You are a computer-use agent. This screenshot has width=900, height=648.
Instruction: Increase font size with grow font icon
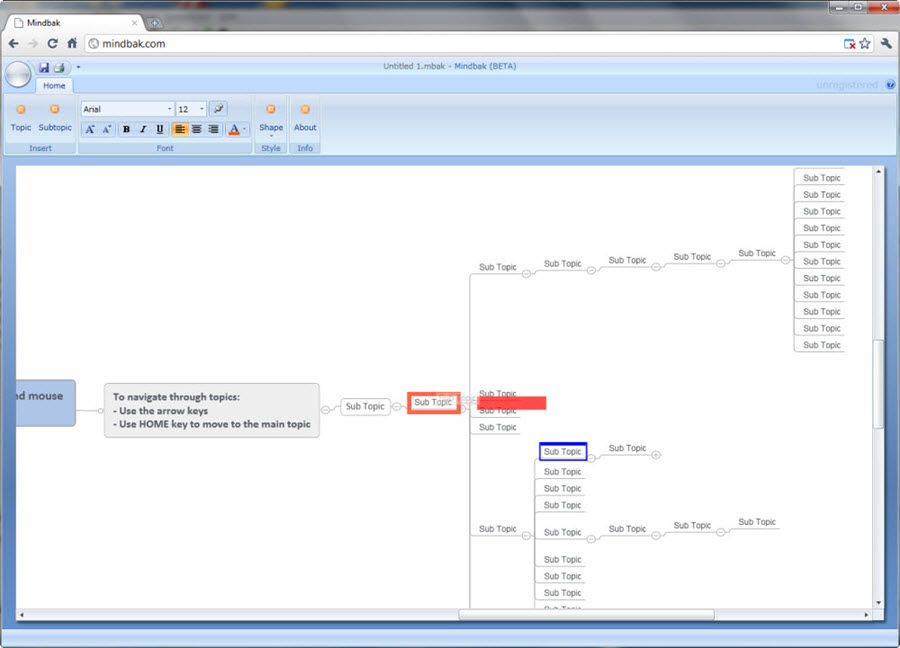[90, 129]
